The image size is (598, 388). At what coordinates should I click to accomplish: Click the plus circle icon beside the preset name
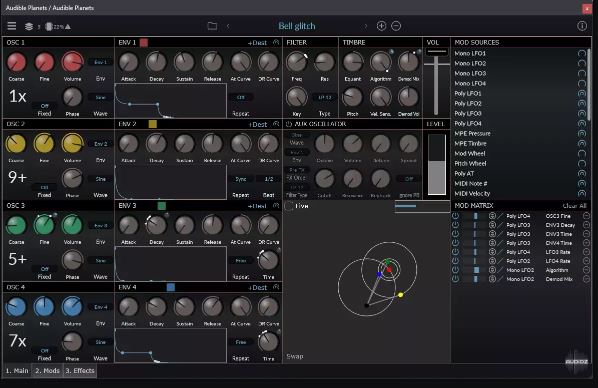tap(381, 26)
